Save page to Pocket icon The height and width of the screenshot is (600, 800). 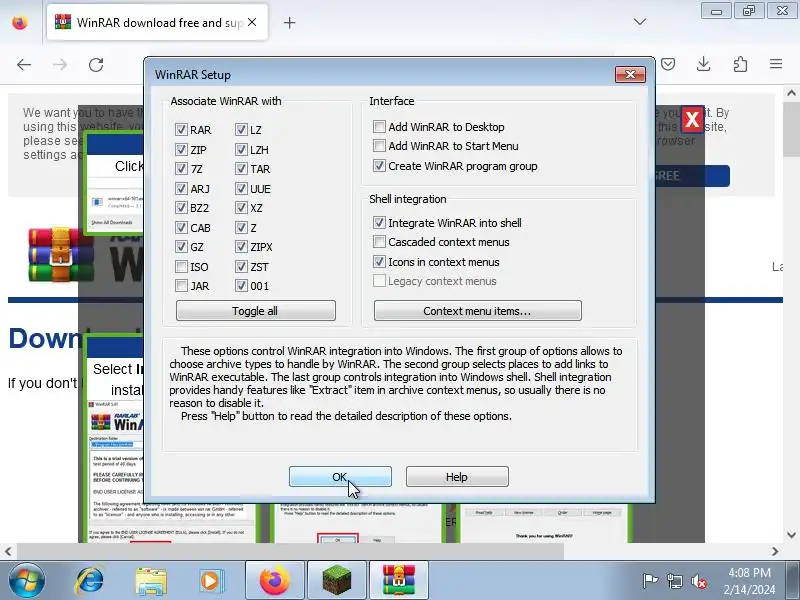(668, 64)
